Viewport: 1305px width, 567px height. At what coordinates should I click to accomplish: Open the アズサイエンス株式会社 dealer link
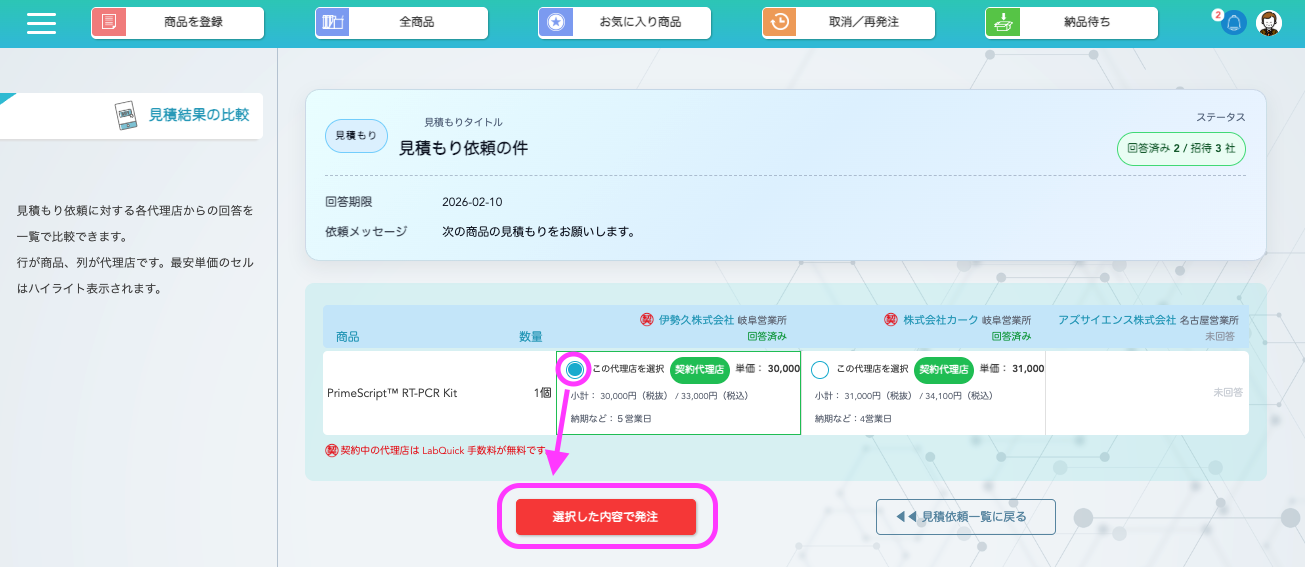pyautogui.click(x=1116, y=320)
